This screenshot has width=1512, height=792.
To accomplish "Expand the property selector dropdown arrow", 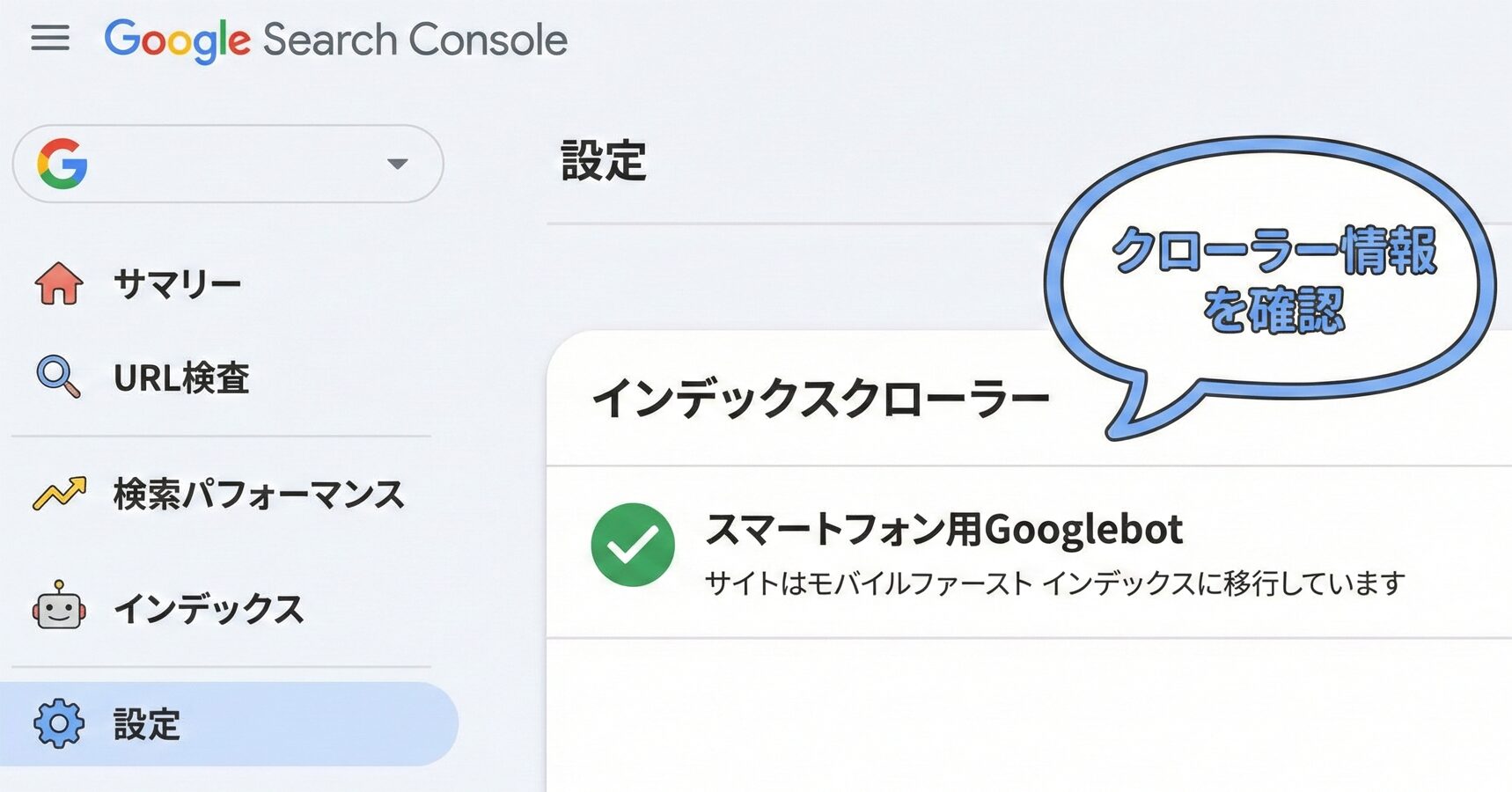I will point(397,164).
